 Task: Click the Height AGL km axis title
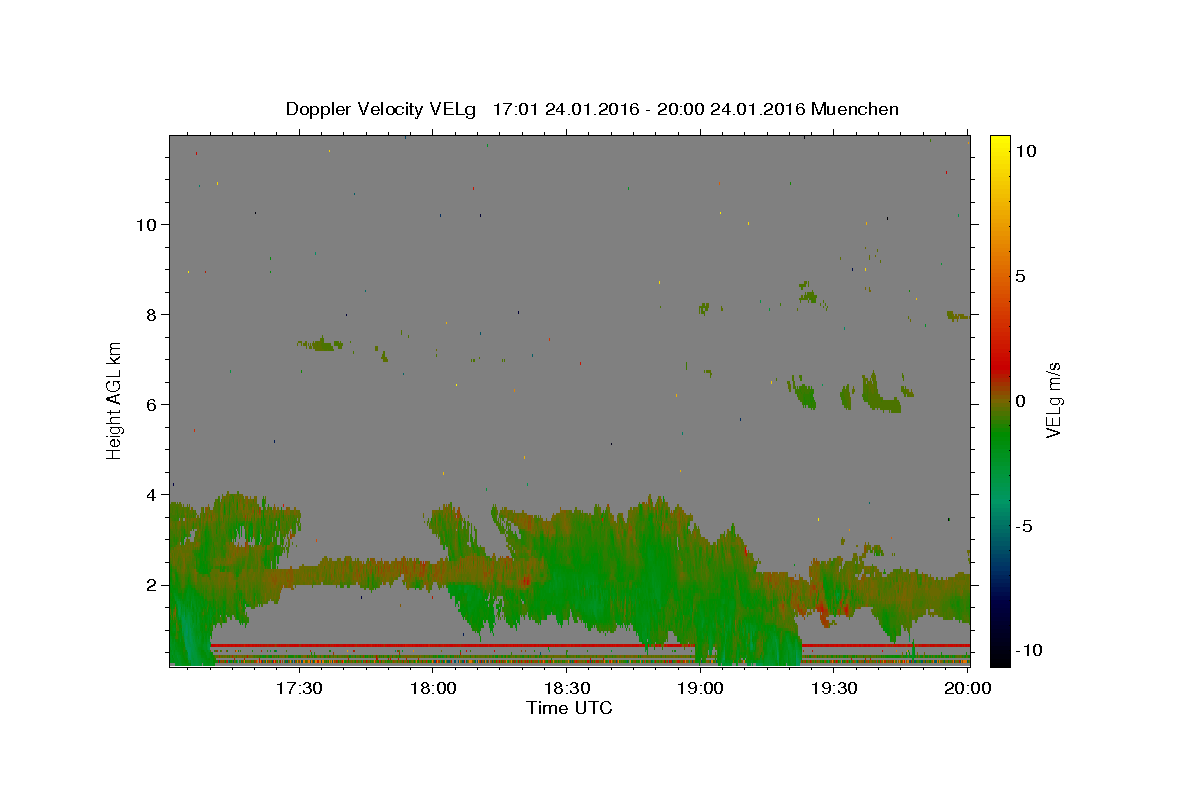click(x=115, y=398)
